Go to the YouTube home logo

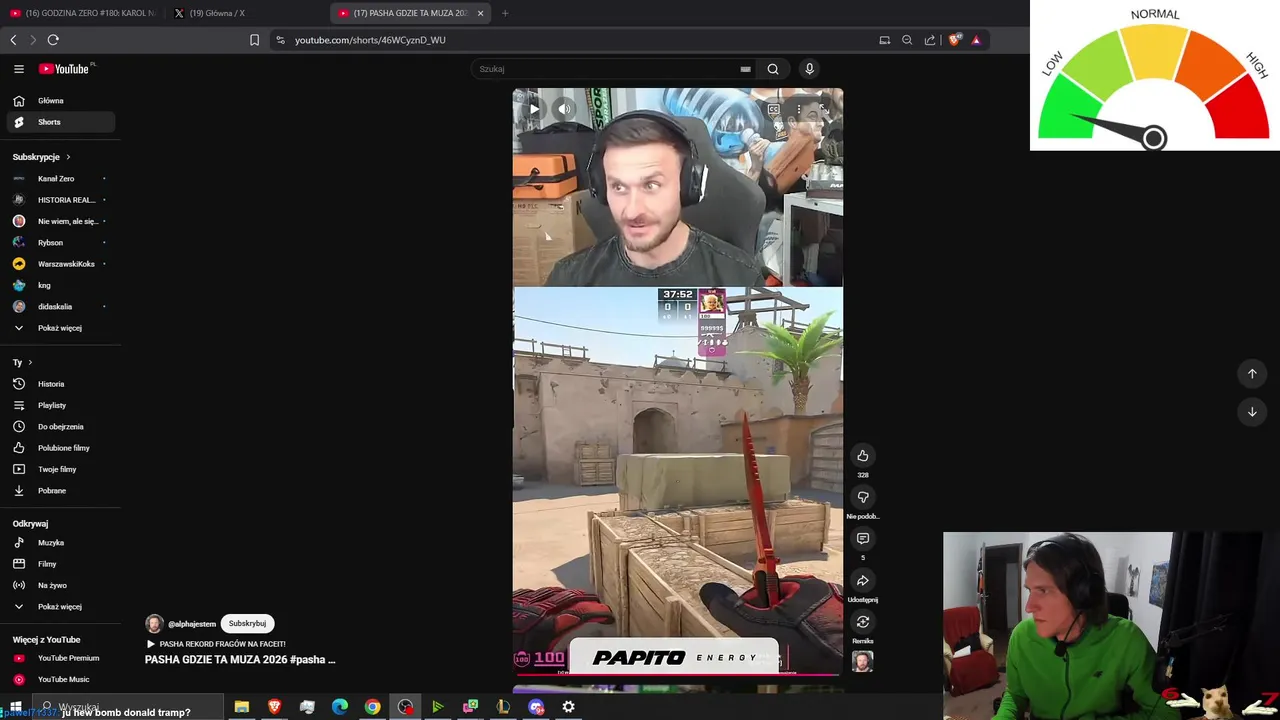(66, 69)
